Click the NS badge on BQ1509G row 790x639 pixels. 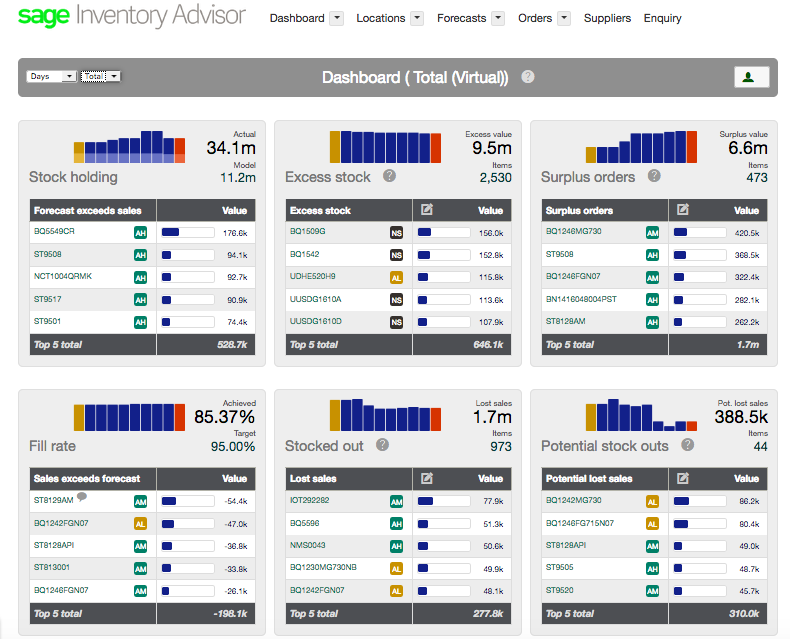(x=397, y=233)
